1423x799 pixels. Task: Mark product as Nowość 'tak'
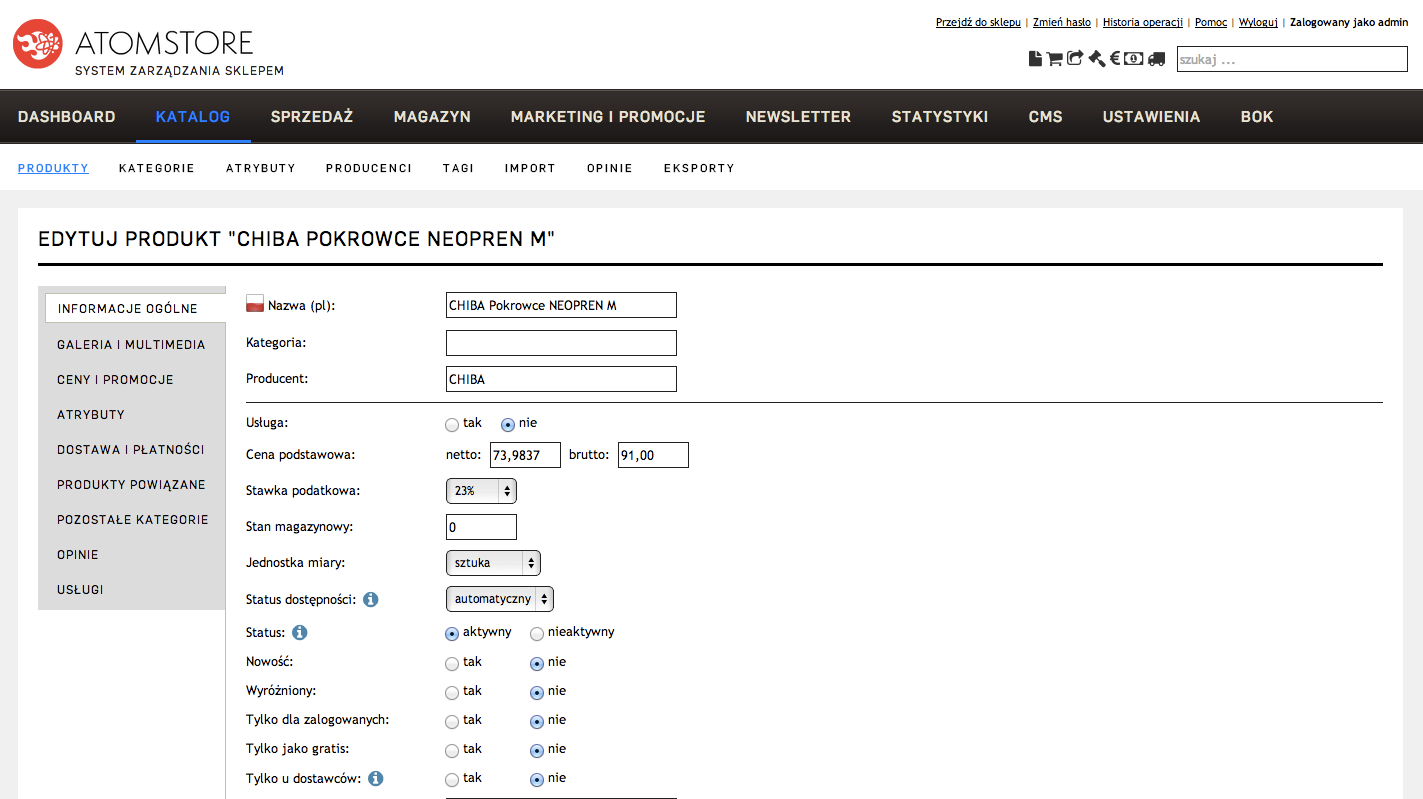(x=452, y=663)
